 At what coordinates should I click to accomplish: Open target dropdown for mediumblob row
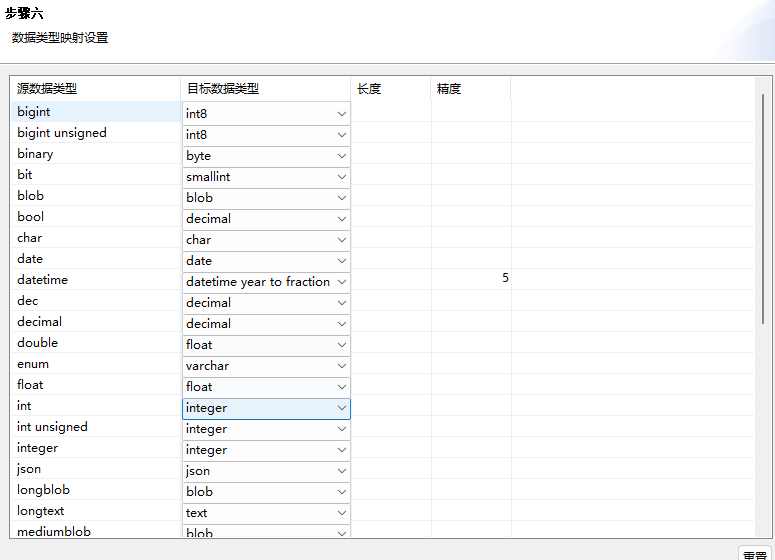[266, 531]
